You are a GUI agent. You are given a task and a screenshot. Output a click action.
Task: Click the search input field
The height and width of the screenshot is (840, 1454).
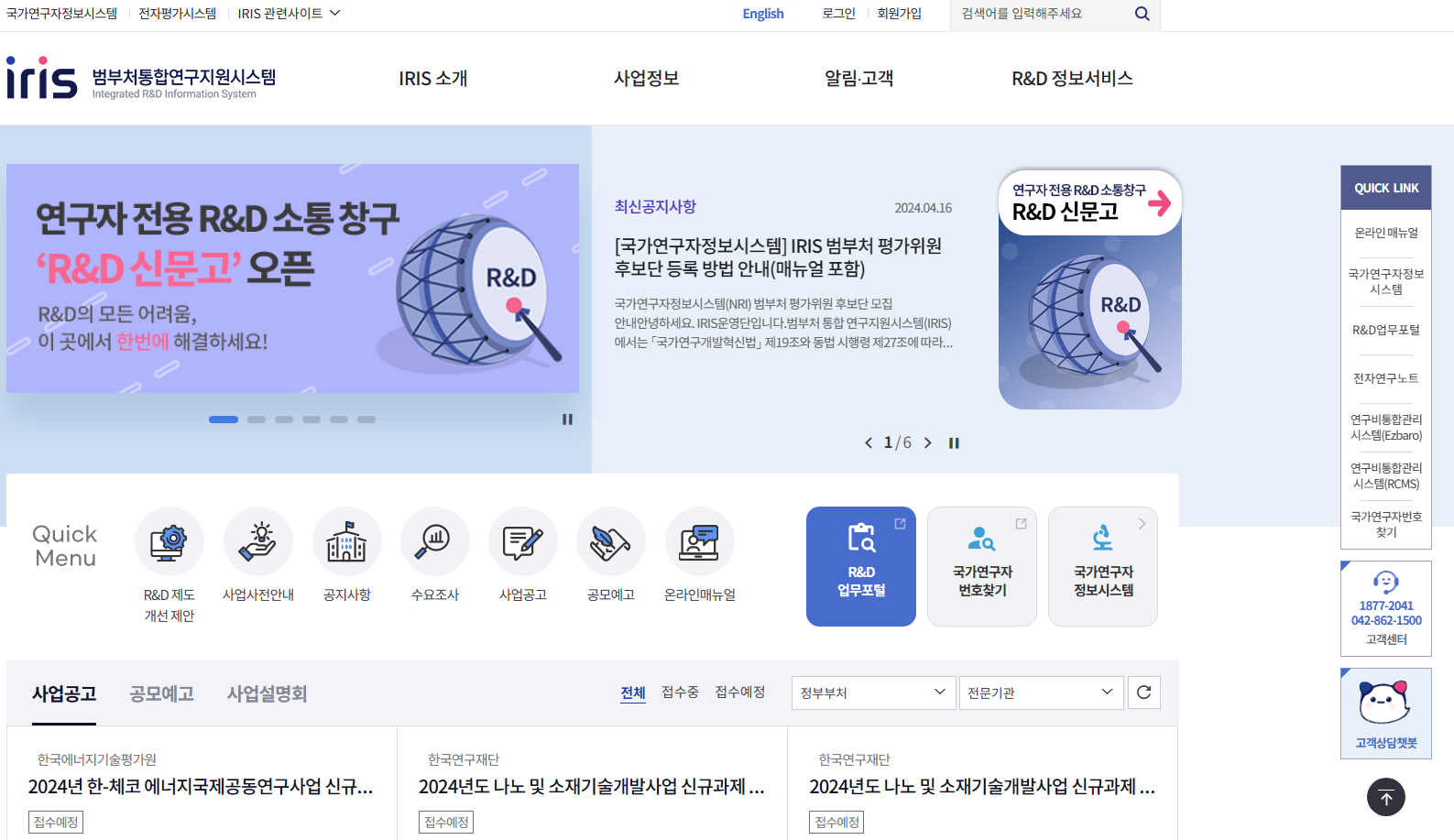pyautogui.click(x=1040, y=14)
